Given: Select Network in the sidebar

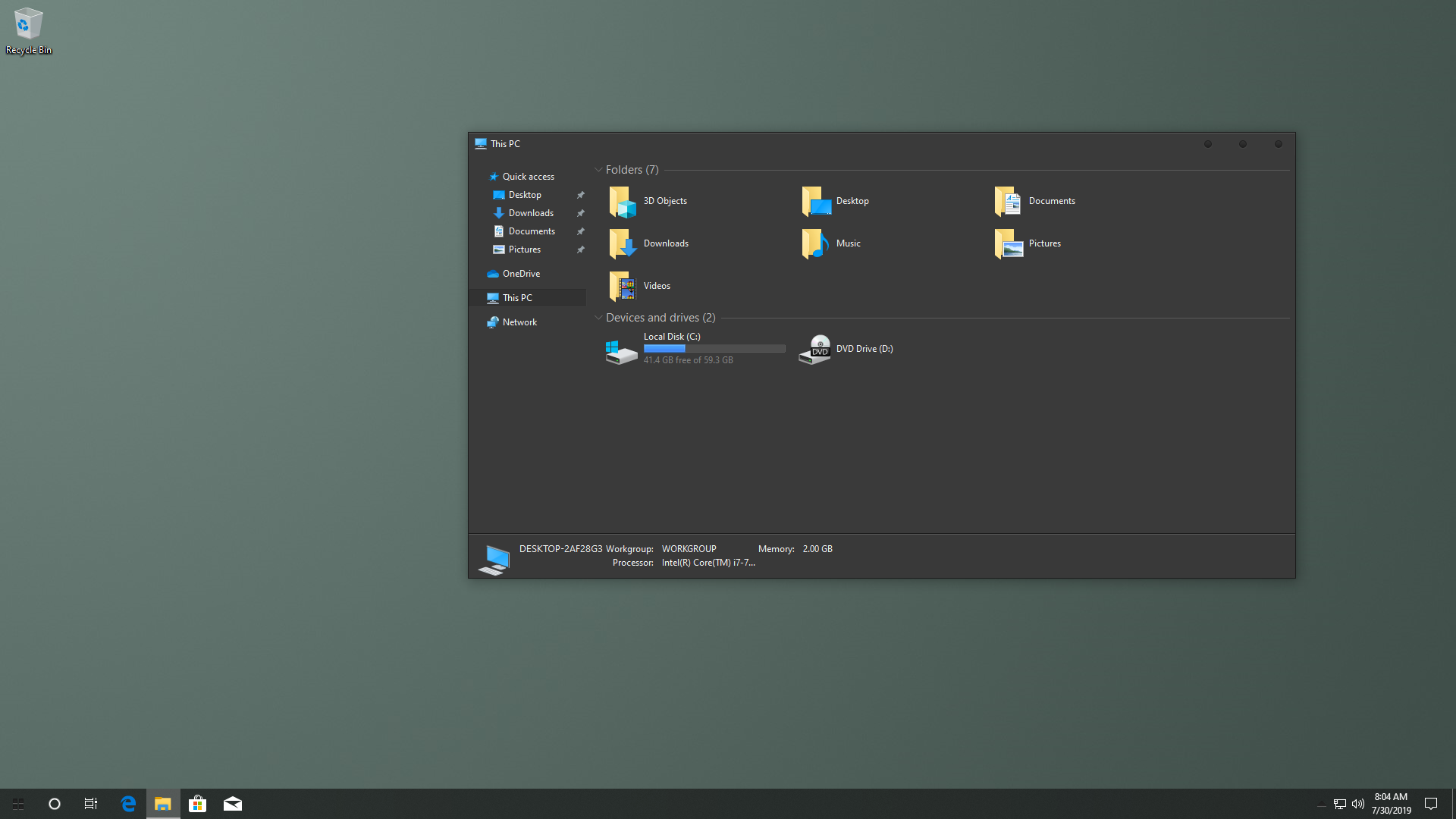Looking at the screenshot, I should coord(519,322).
